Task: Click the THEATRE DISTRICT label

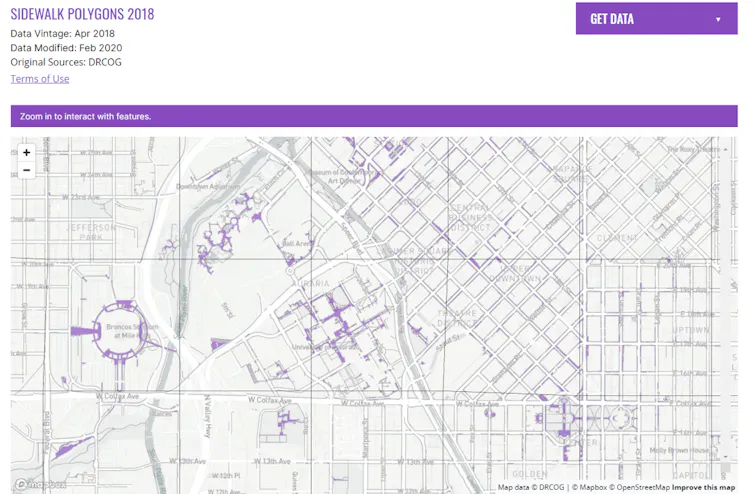Action: coord(457,318)
